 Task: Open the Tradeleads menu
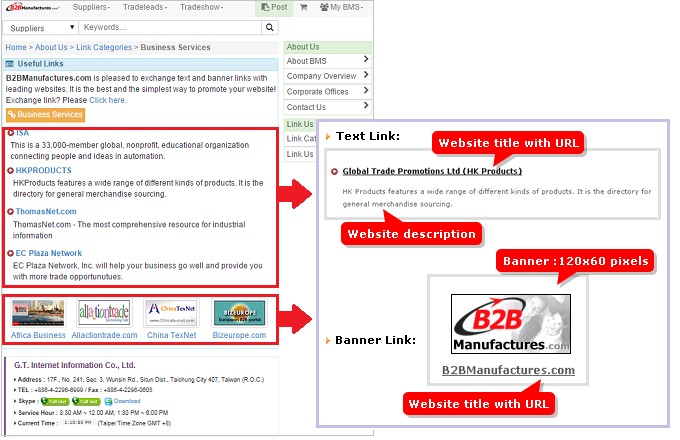(144, 7)
